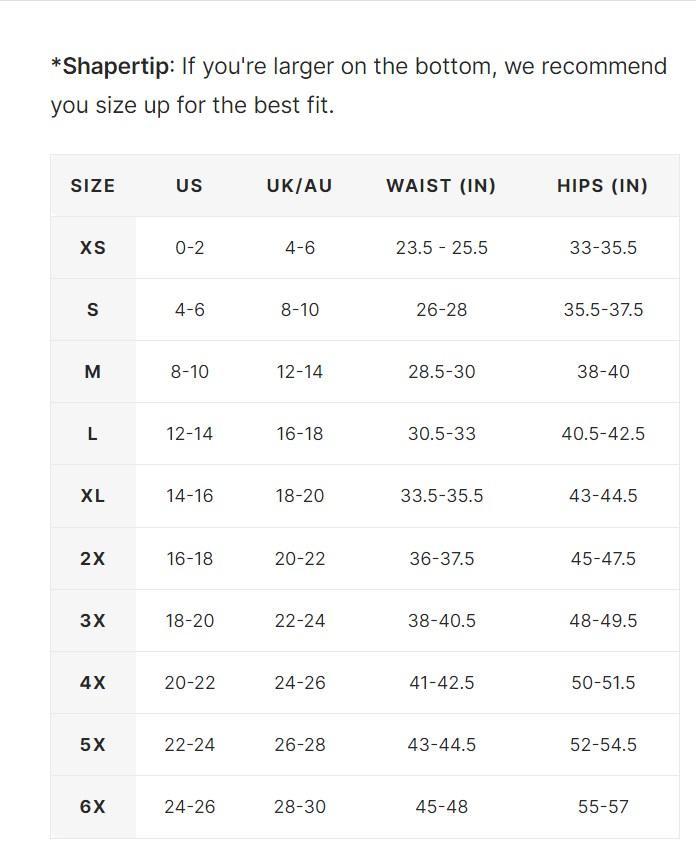Click the WAIST (IN) column header
Screen dimensions: 696x844
click(x=441, y=186)
